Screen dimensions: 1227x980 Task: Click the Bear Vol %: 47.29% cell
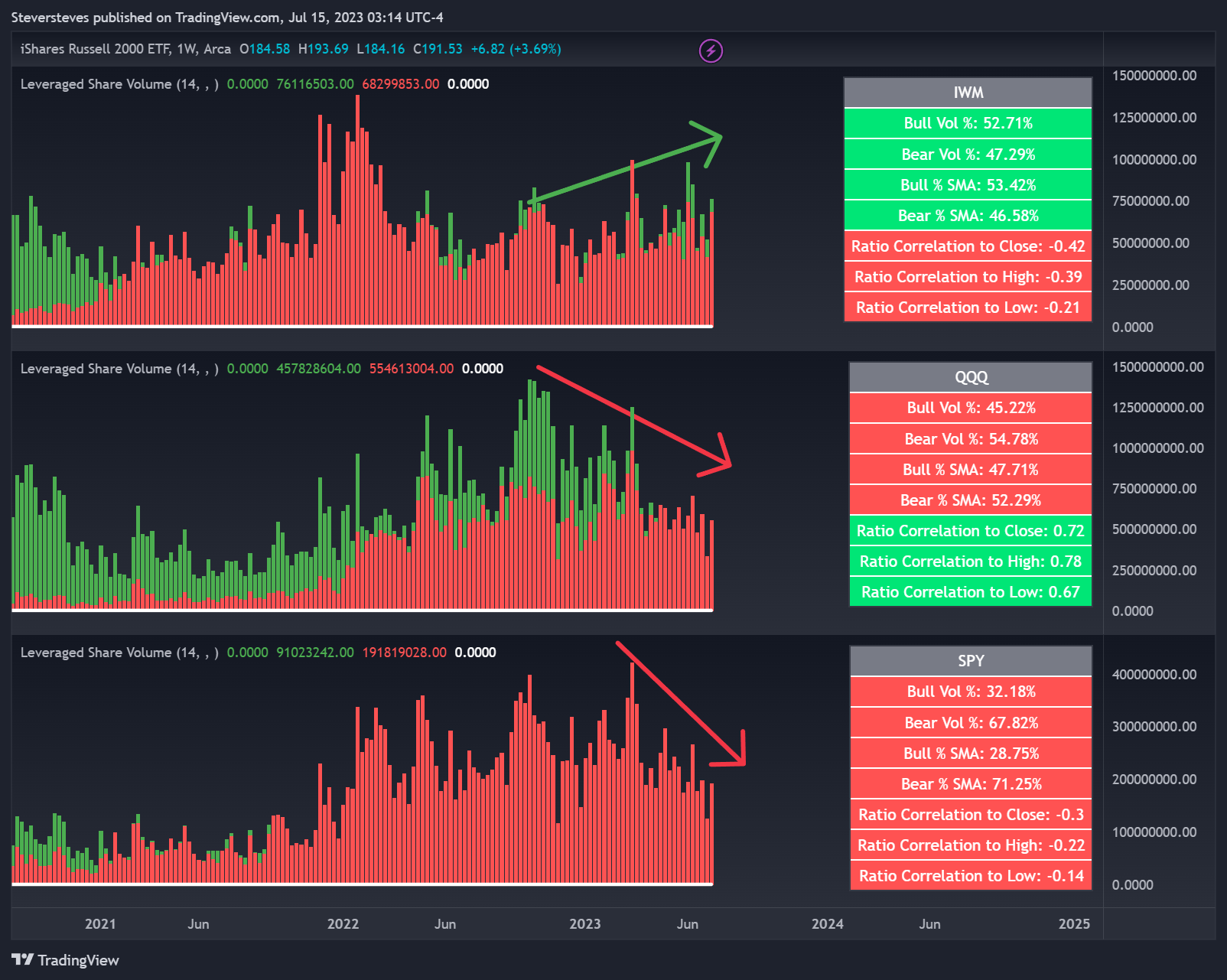(968, 155)
